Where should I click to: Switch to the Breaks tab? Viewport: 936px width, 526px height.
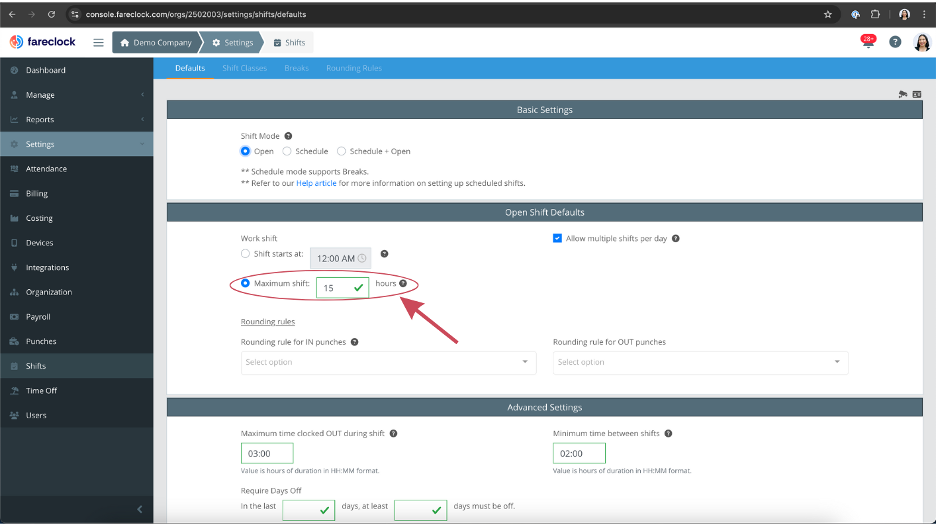(297, 68)
